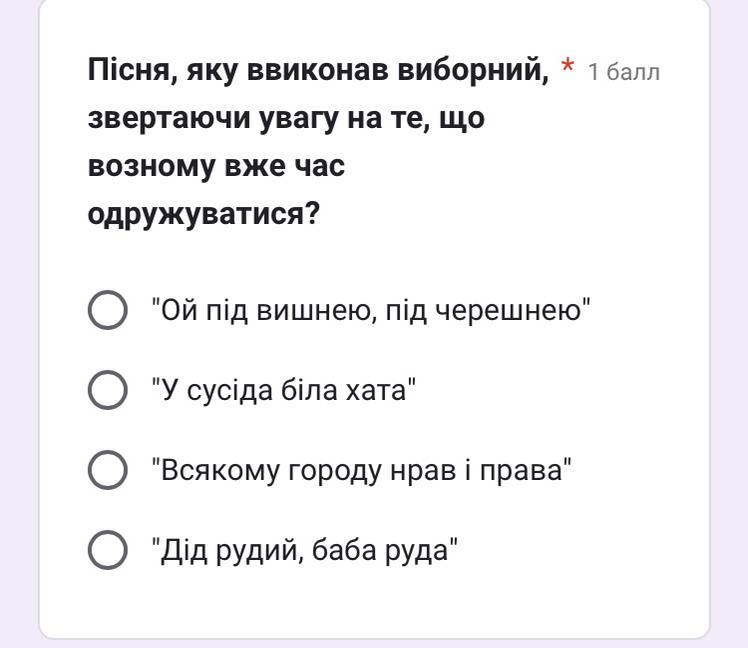Click the question line "звертаючи увагу на те, що"
The width and height of the screenshot is (748, 648).
(286, 118)
